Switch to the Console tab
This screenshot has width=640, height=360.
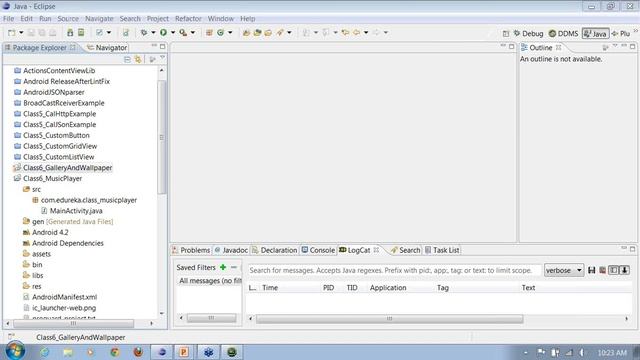(x=318, y=250)
